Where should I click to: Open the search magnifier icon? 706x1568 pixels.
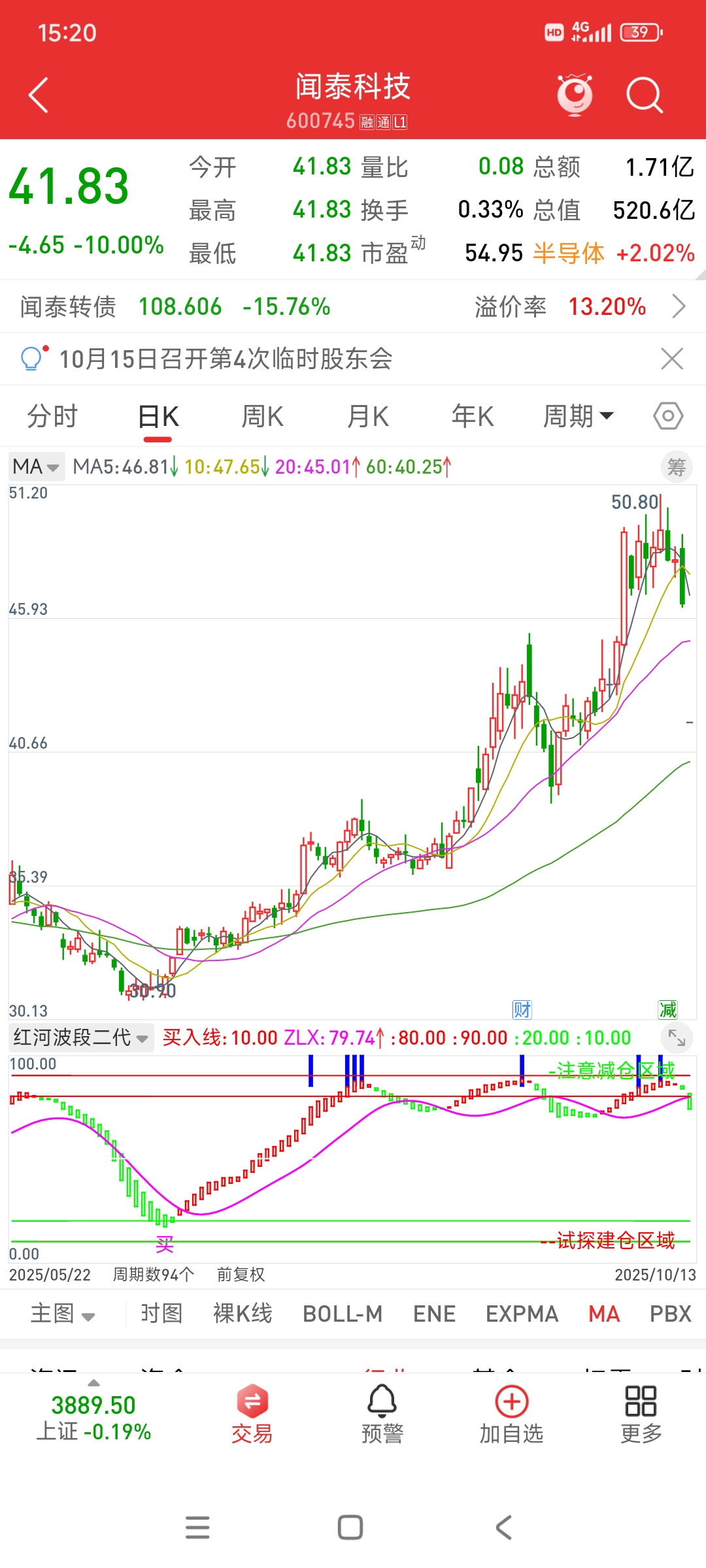(x=645, y=95)
